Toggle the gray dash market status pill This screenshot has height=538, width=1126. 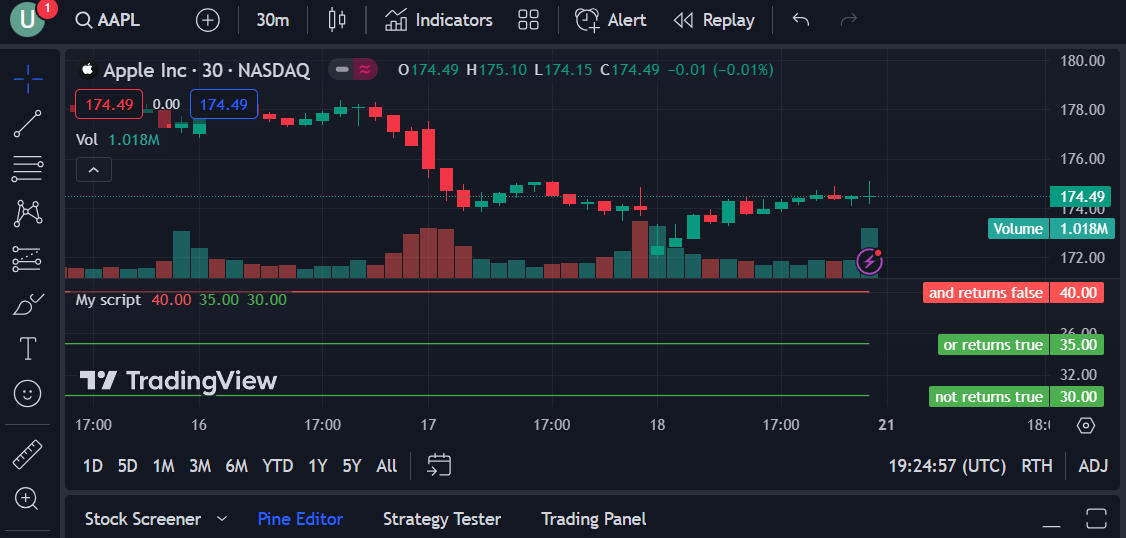343,70
